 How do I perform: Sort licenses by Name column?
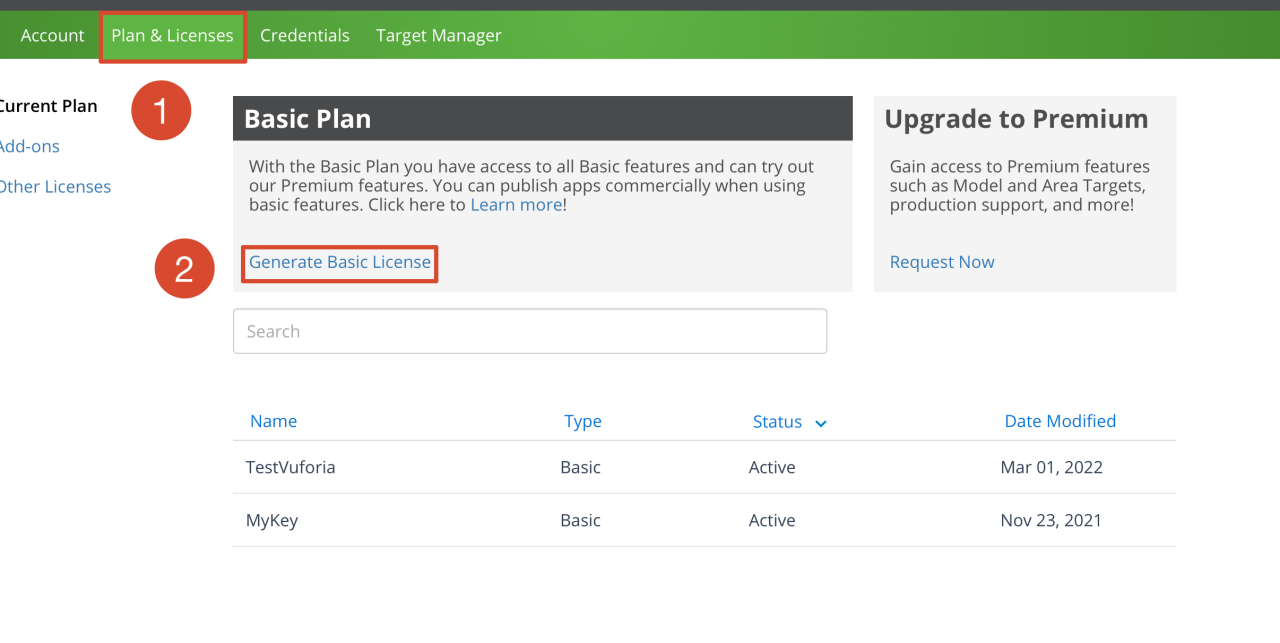pyautogui.click(x=273, y=421)
